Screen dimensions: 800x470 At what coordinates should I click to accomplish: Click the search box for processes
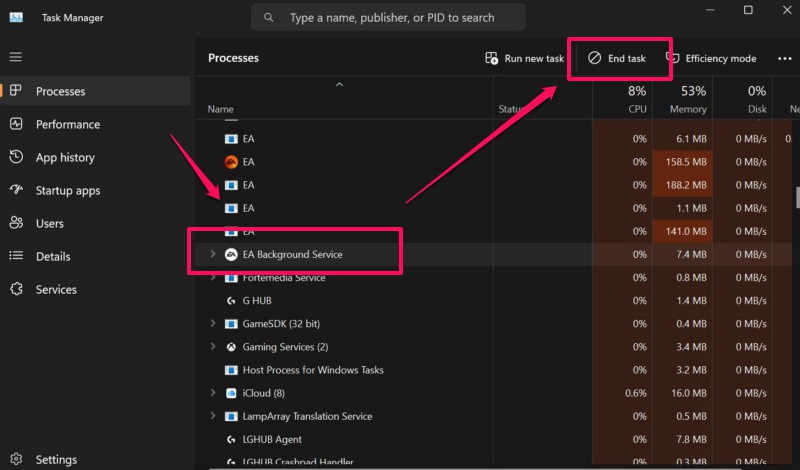click(x=390, y=18)
